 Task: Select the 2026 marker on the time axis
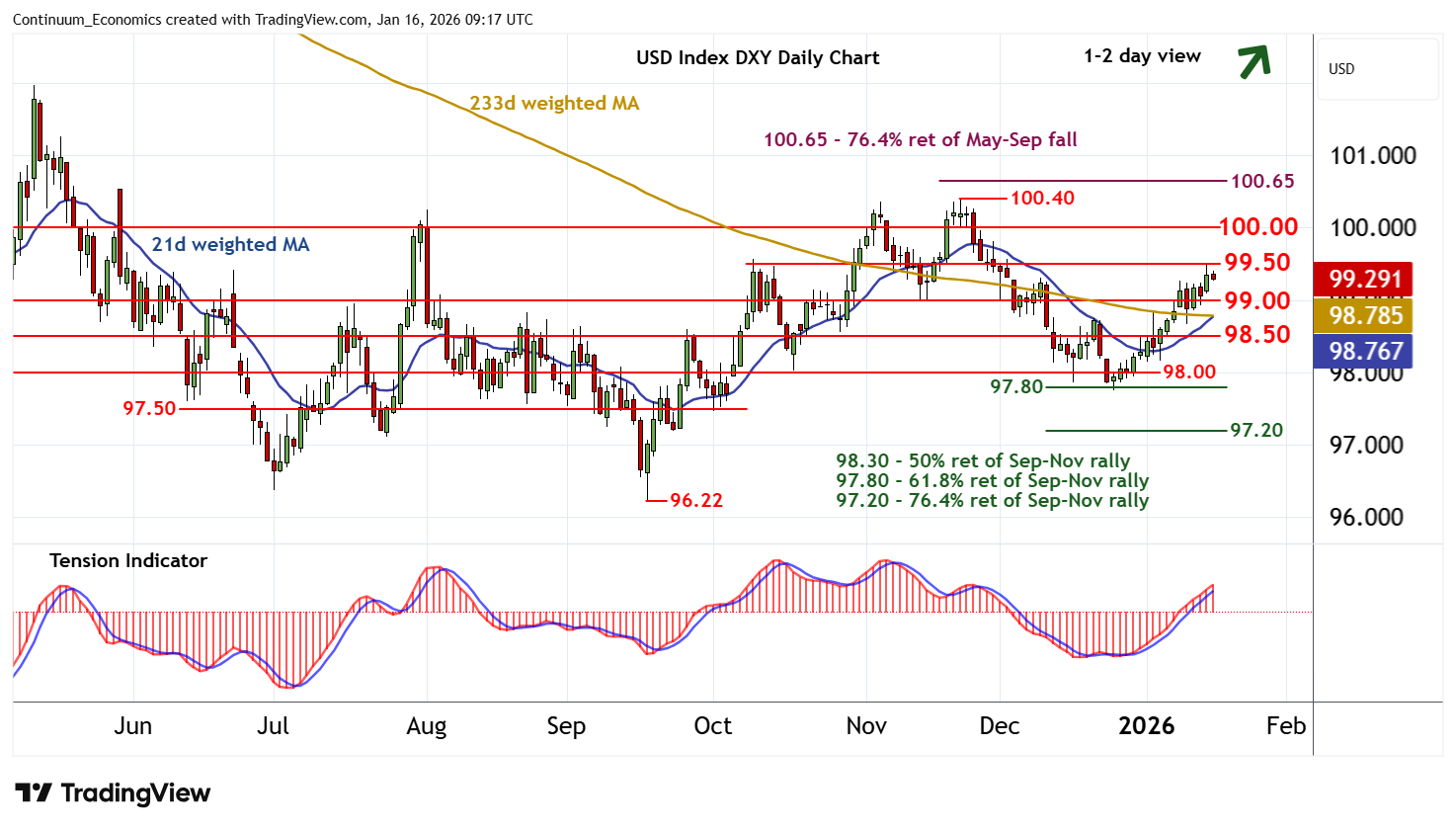coord(1146,726)
